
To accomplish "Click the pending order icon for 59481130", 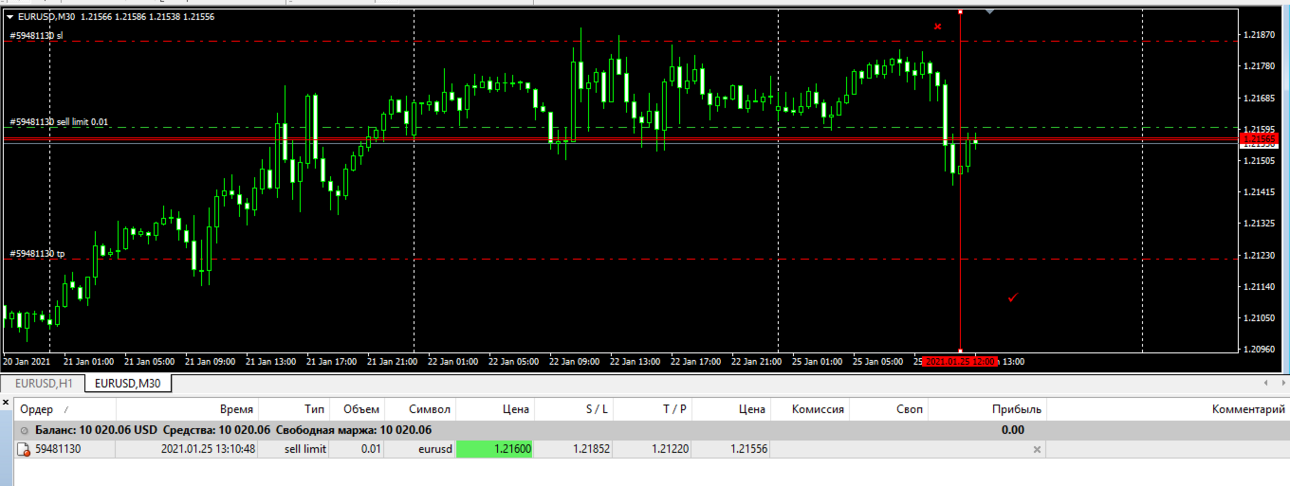I will pyautogui.click(x=24, y=450).
